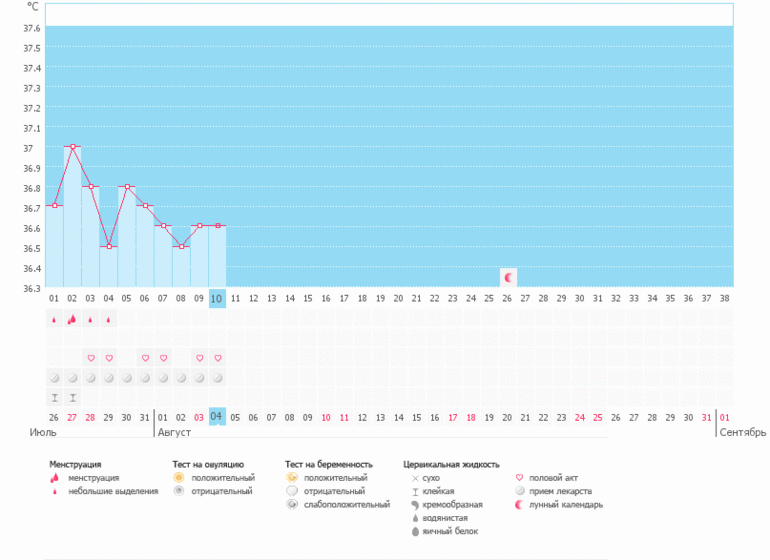
Task: Click the temperature bar for cycle day 05
Action: [127, 236]
